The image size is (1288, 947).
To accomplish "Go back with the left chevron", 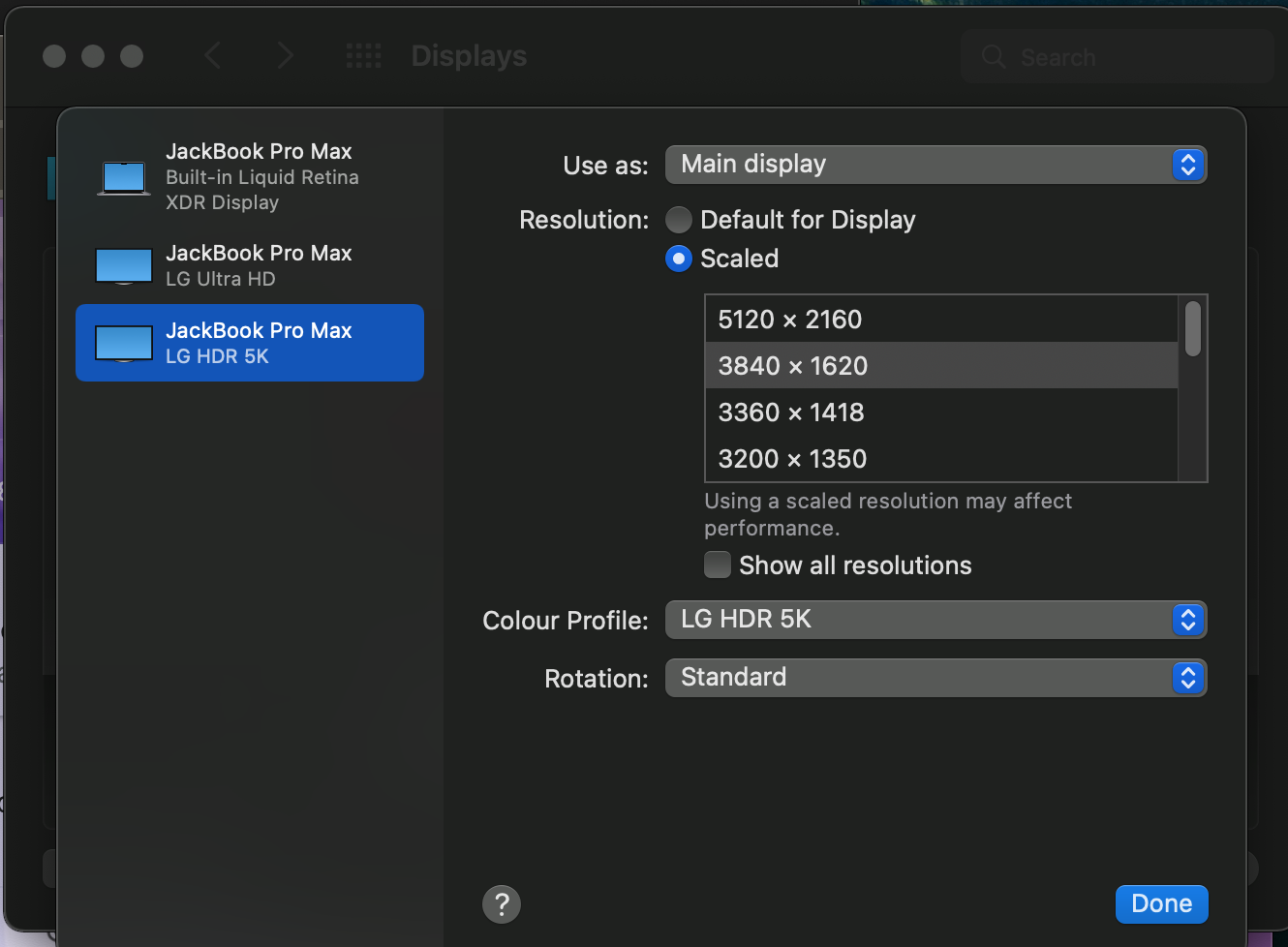I will (213, 56).
